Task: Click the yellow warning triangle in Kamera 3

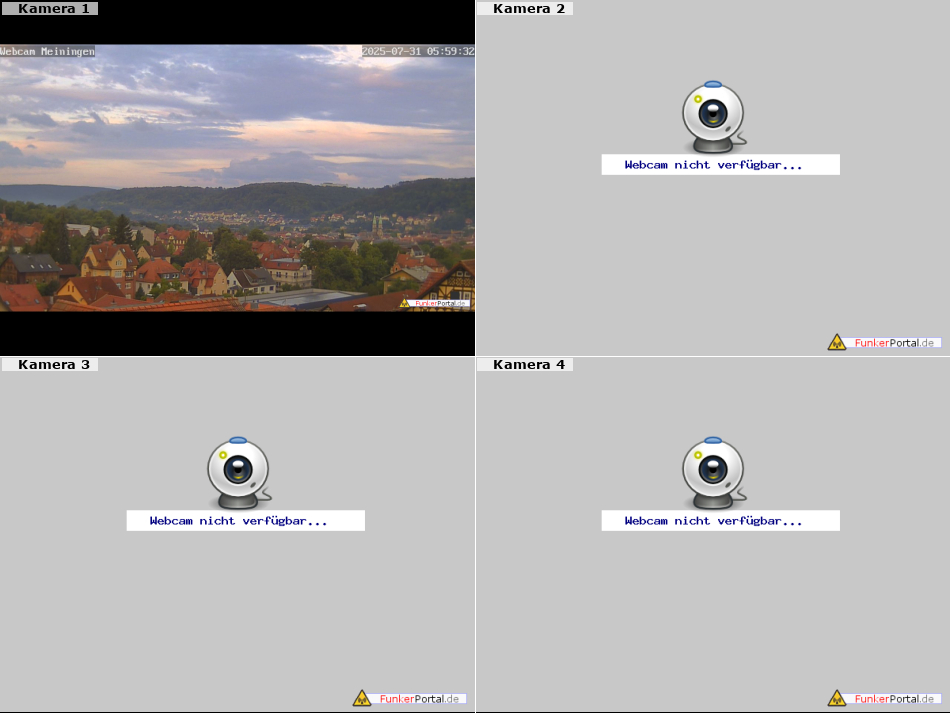Action: (362, 698)
